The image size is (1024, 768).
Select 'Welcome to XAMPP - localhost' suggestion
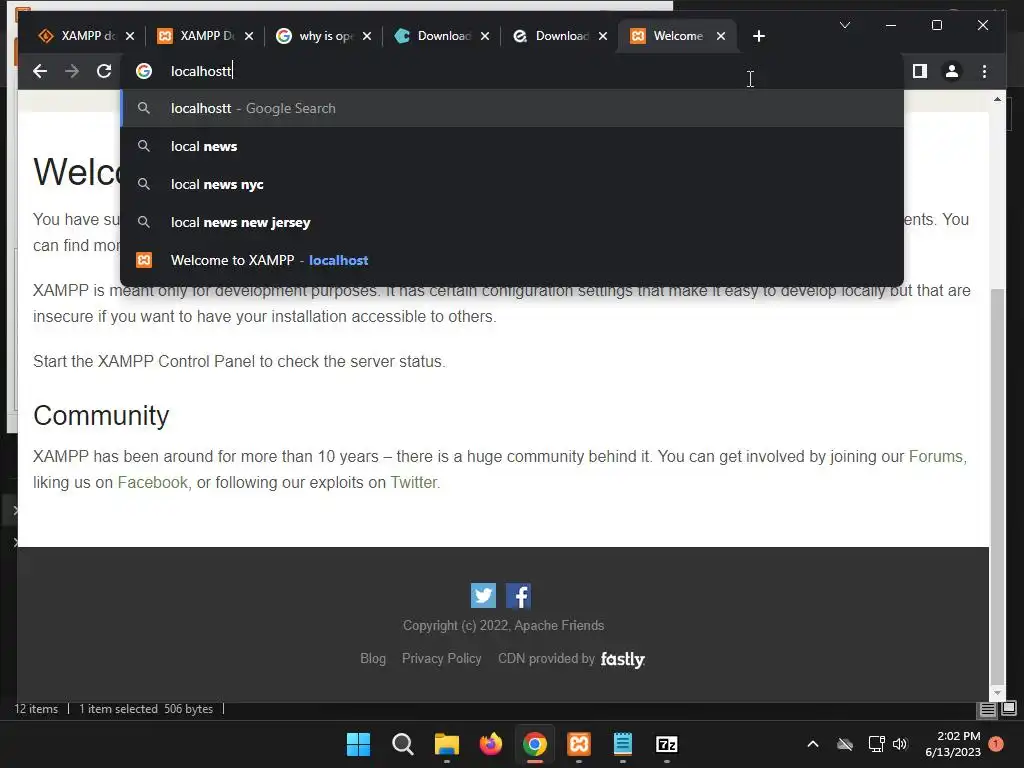coord(512,260)
